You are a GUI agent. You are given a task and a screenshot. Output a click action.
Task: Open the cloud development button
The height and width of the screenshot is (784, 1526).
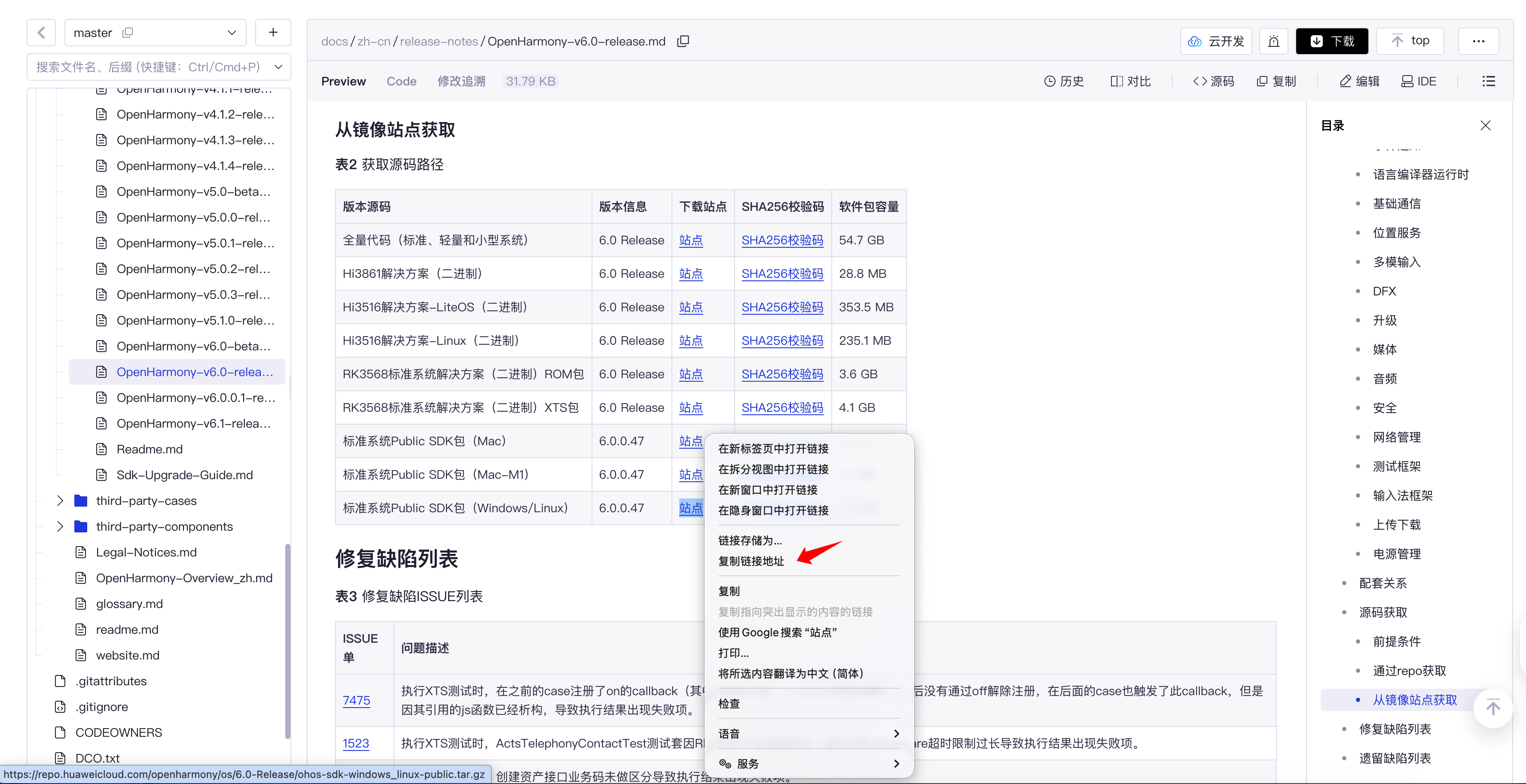(x=1216, y=41)
